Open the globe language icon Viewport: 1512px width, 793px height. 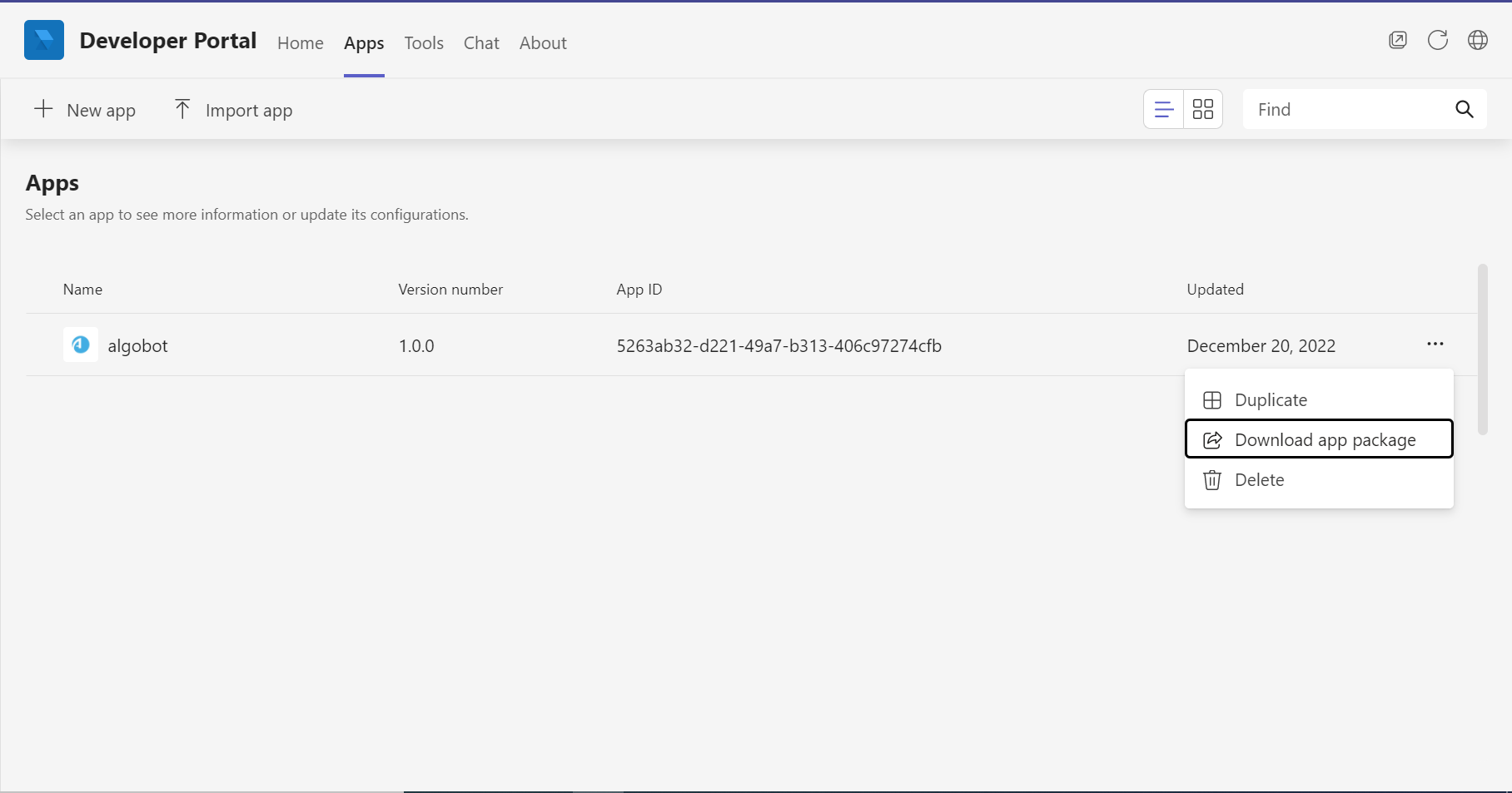[x=1478, y=40]
